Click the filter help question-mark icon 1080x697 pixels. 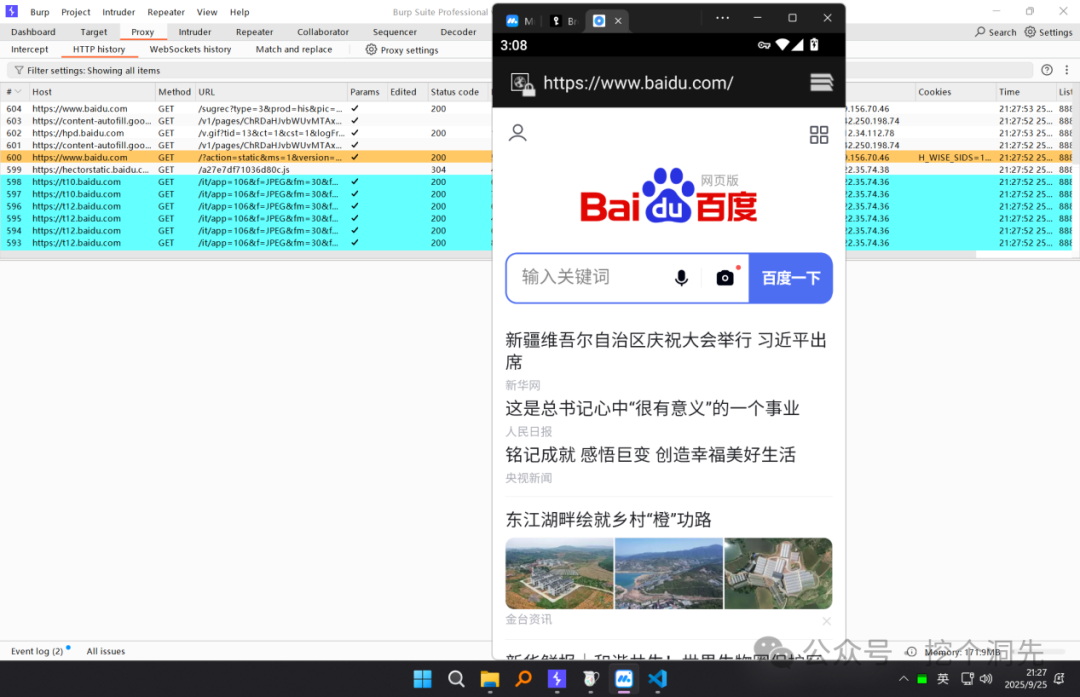[x=1046, y=70]
